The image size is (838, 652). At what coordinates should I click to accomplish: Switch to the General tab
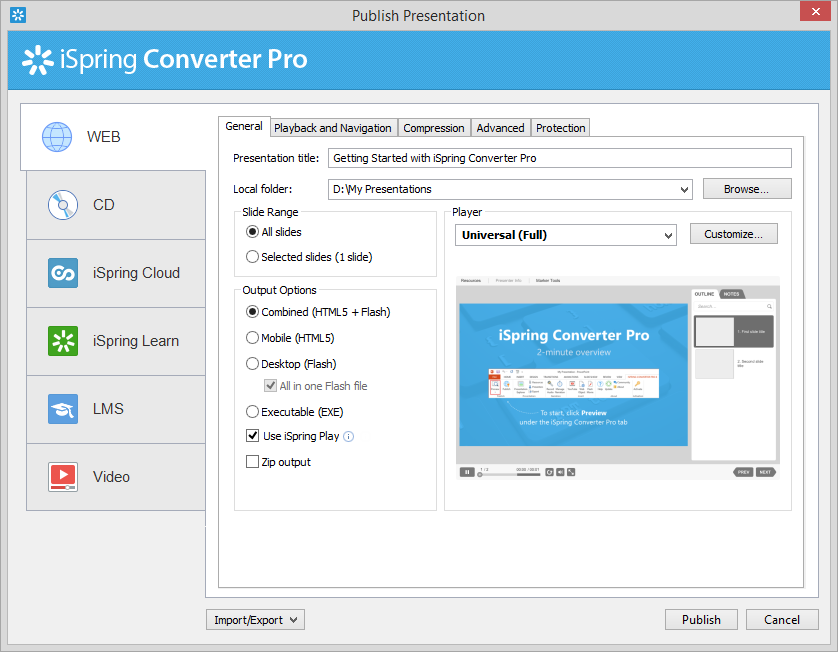(244, 127)
